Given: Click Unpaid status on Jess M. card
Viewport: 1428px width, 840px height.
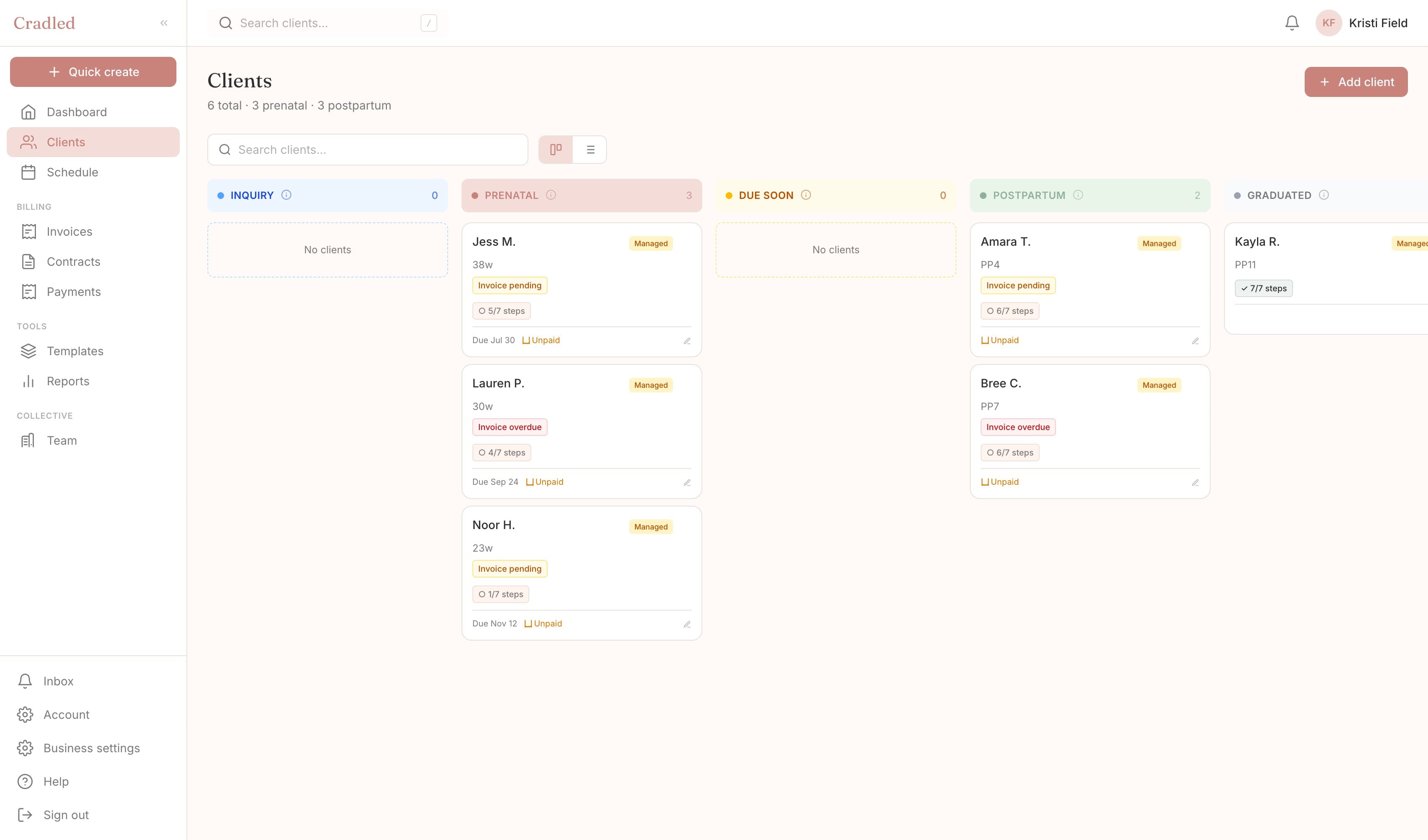Looking at the screenshot, I should coord(541,341).
